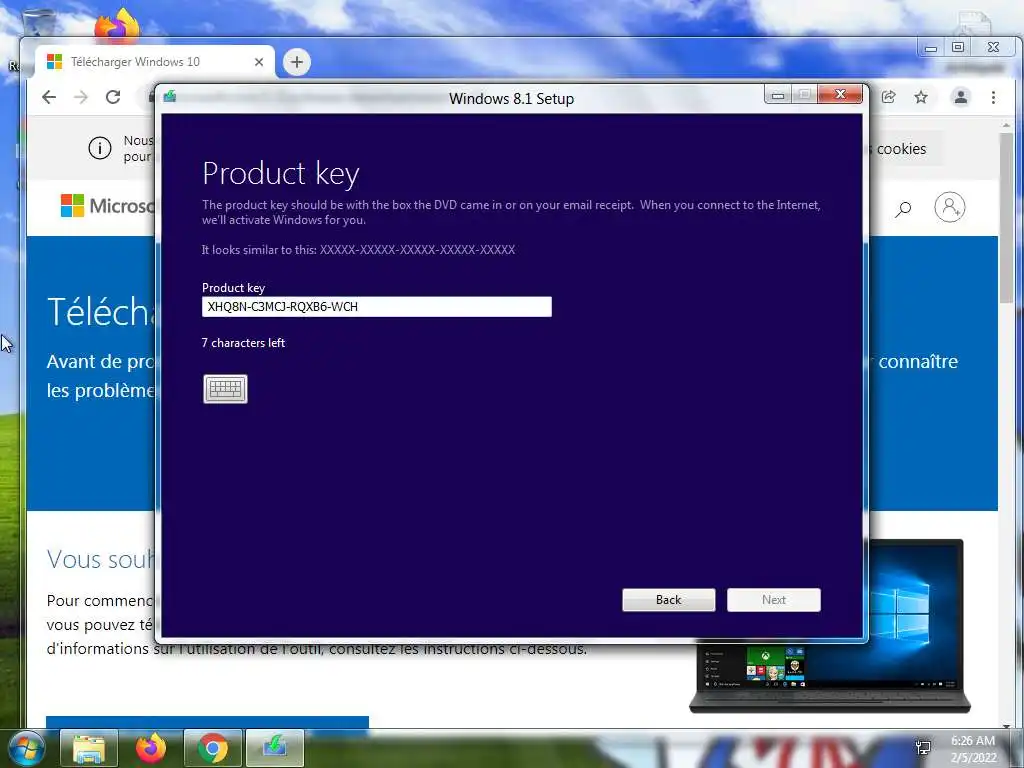Click the Firefox desktop shortcut icon

(x=117, y=26)
